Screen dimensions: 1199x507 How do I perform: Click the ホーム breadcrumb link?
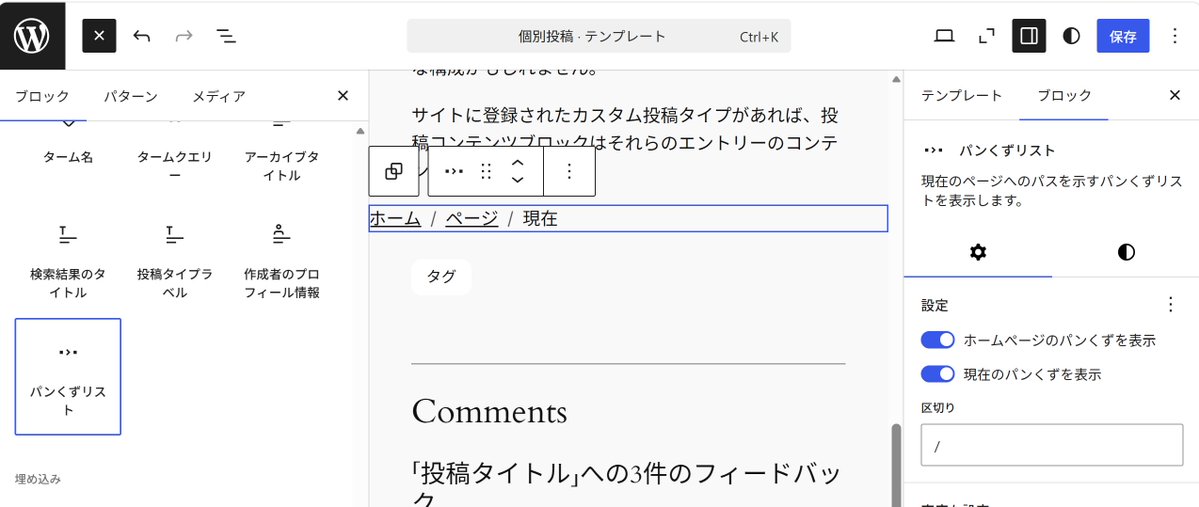click(395, 219)
